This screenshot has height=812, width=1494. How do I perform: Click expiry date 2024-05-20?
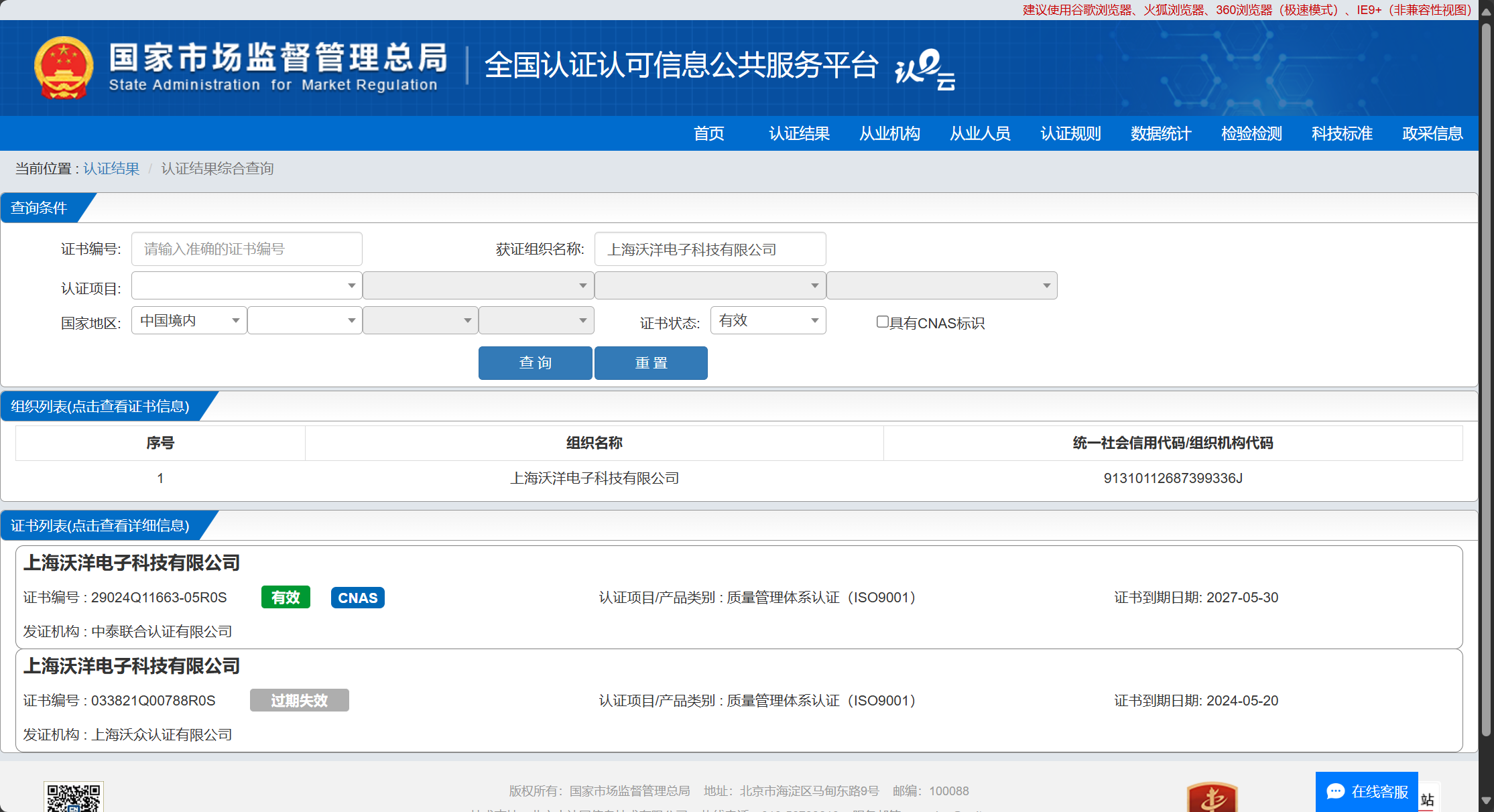(x=1243, y=700)
